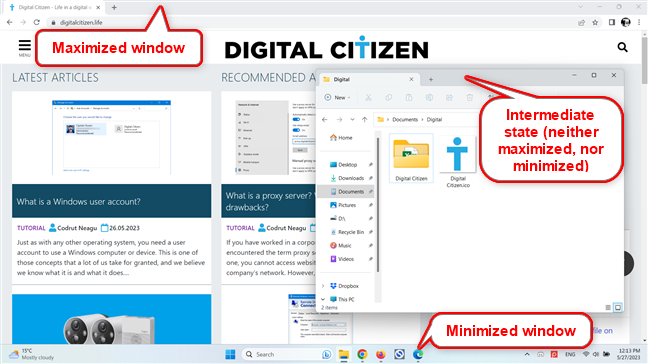Add a new tab in File Explorer
Screen dimensions: 648x364
(x=431, y=79)
